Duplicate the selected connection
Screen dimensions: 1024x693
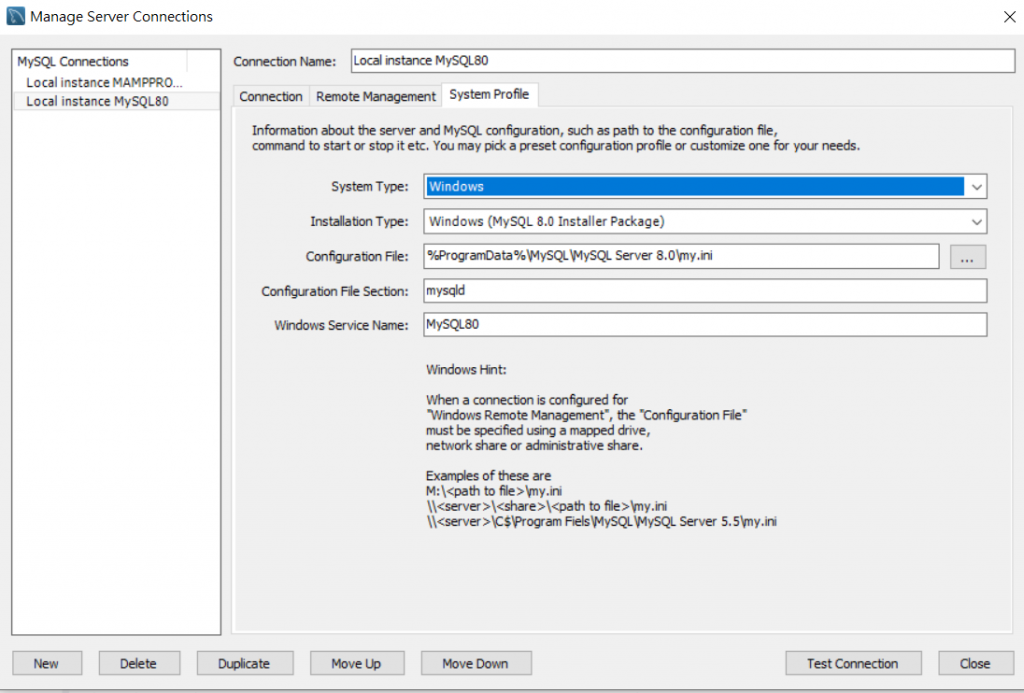click(x=245, y=663)
